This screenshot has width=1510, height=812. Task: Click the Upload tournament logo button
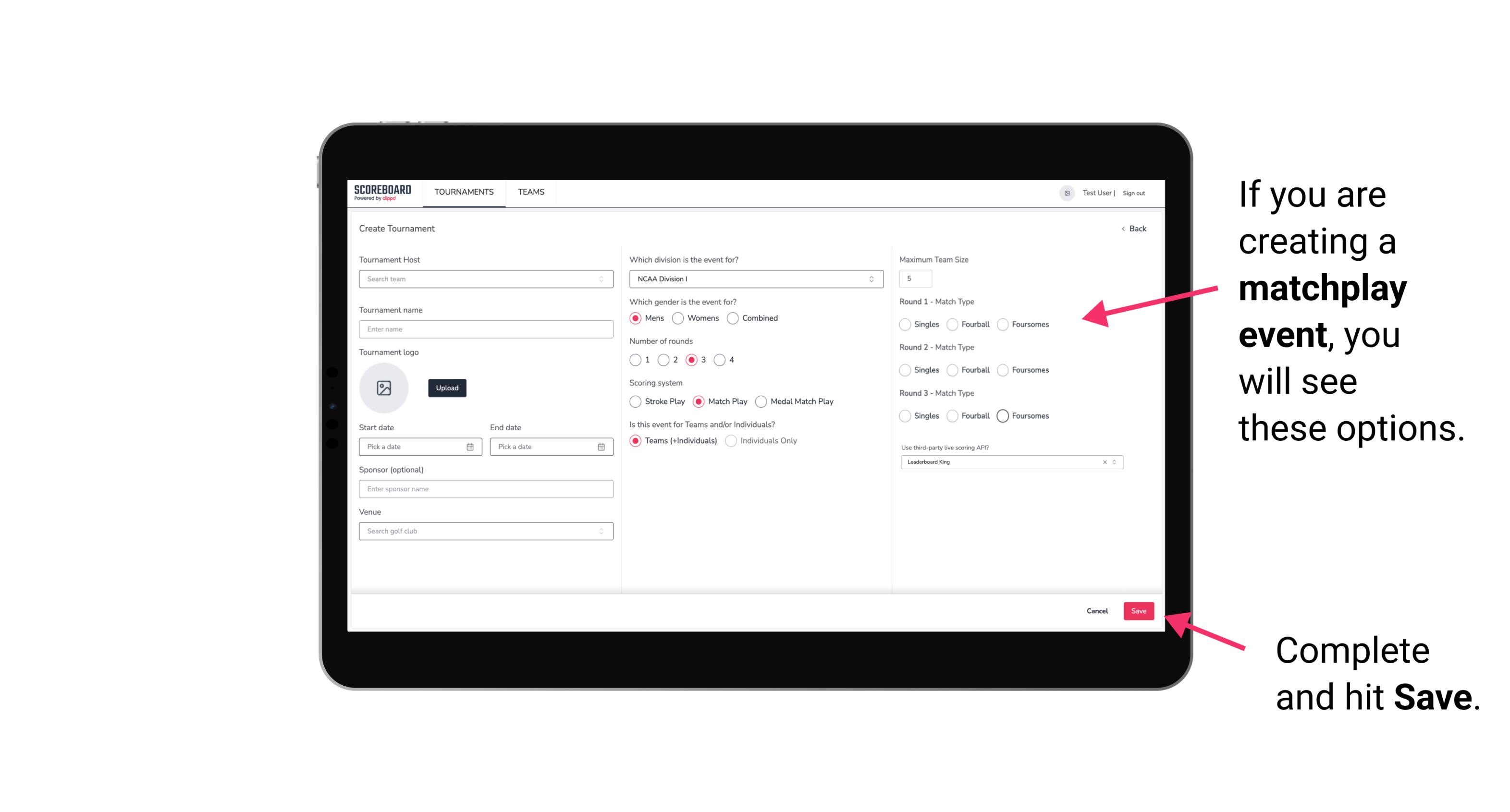447,388
